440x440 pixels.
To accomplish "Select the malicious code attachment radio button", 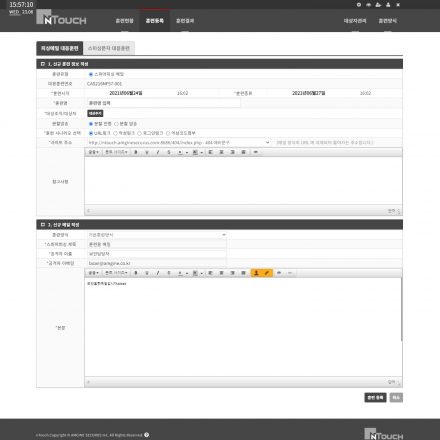I will tap(168, 133).
